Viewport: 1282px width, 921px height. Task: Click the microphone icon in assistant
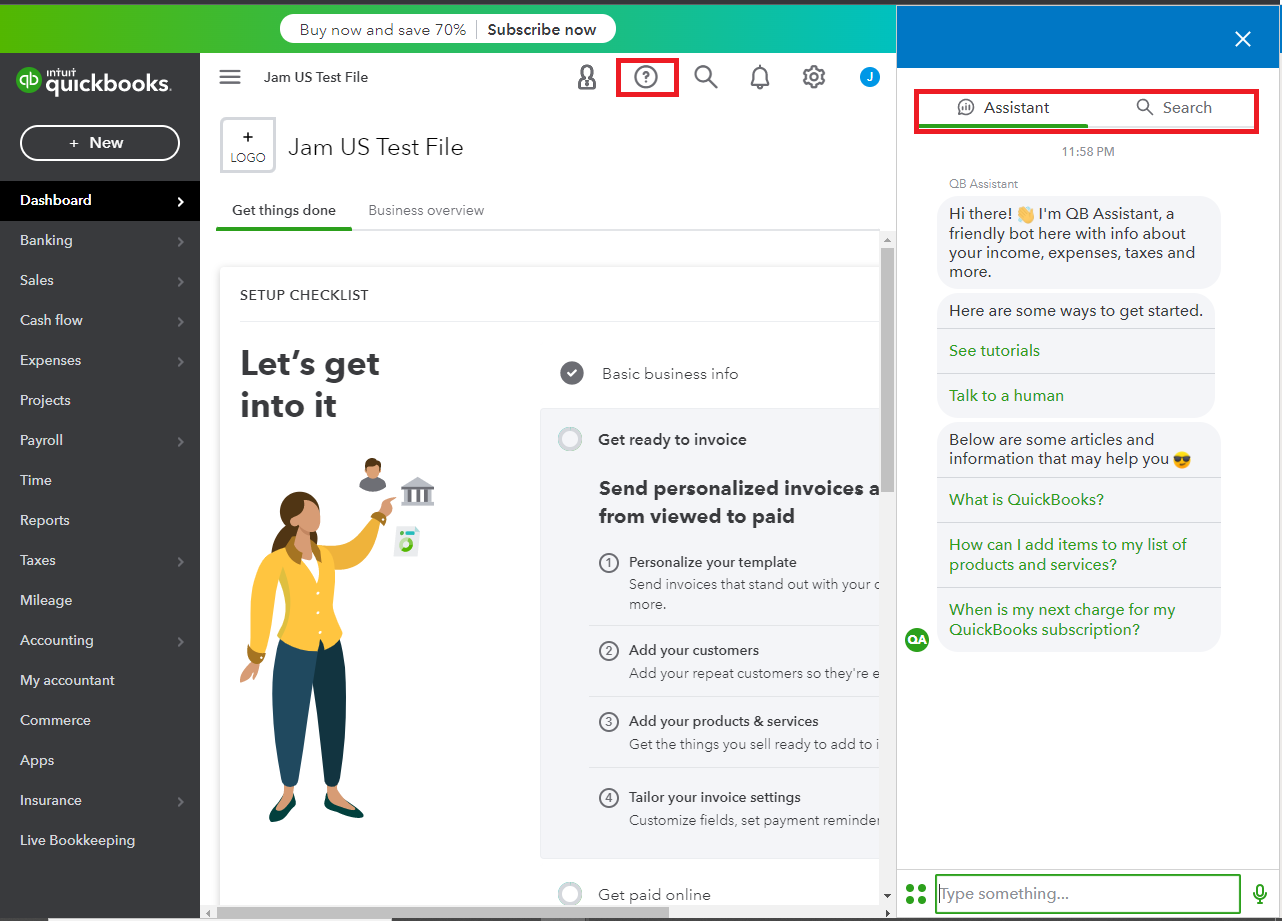point(1260,893)
